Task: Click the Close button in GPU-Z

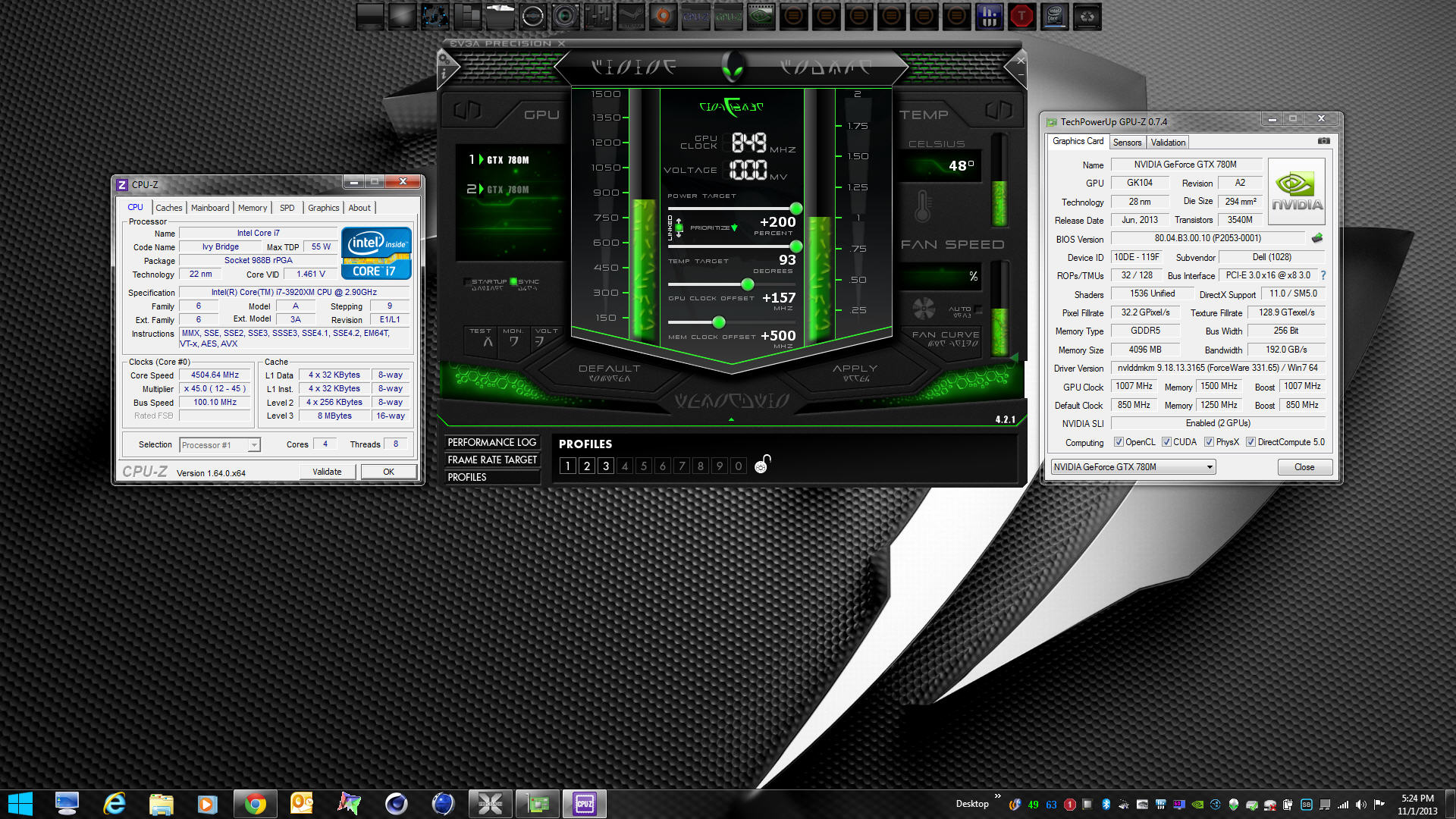Action: pyautogui.click(x=1304, y=467)
